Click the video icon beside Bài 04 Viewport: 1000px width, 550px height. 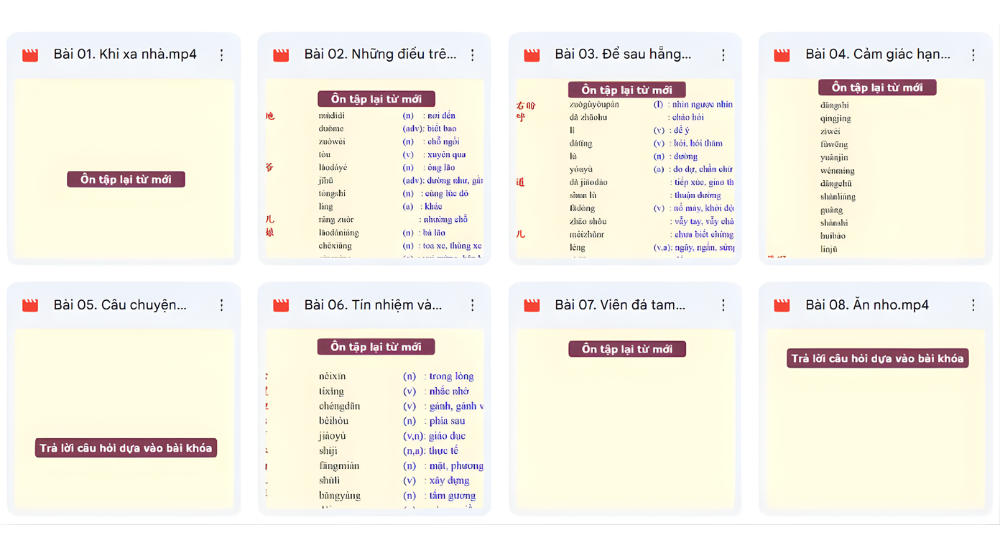pos(782,55)
